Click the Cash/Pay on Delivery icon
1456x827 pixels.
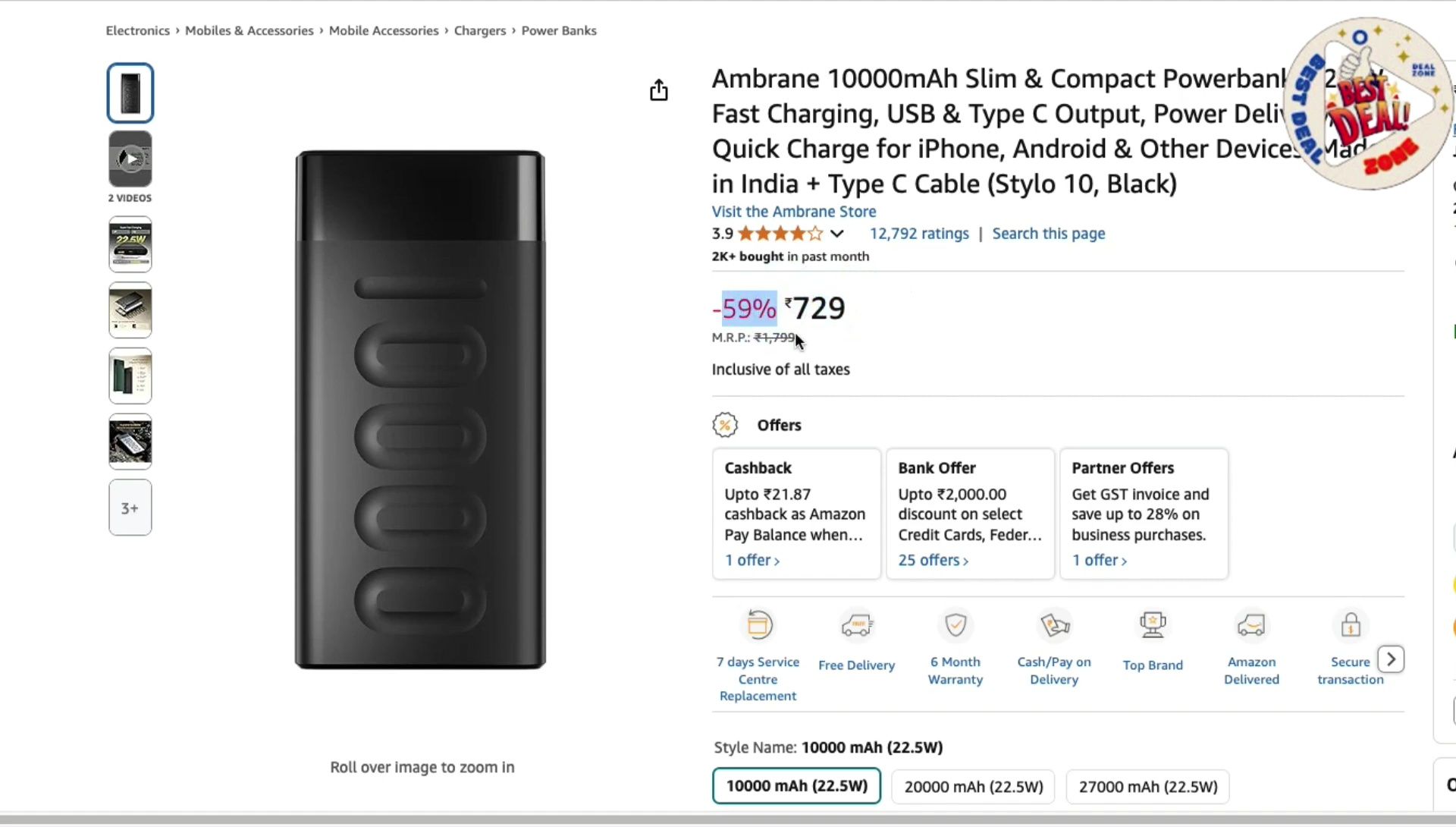tap(1054, 625)
